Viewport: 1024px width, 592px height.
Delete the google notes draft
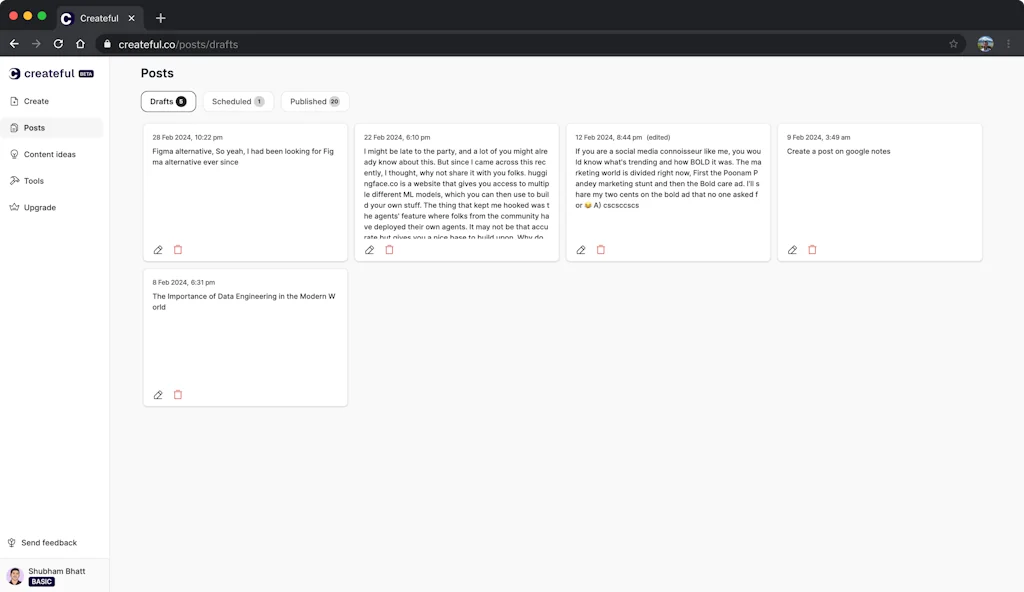[x=812, y=249]
